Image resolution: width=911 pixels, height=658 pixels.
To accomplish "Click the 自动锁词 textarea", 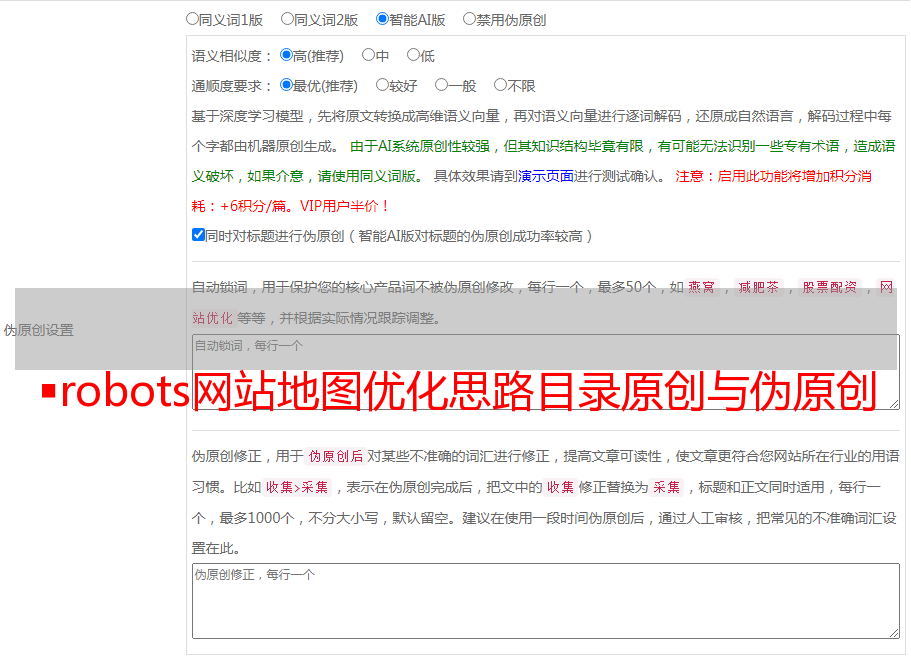I will coord(546,372).
